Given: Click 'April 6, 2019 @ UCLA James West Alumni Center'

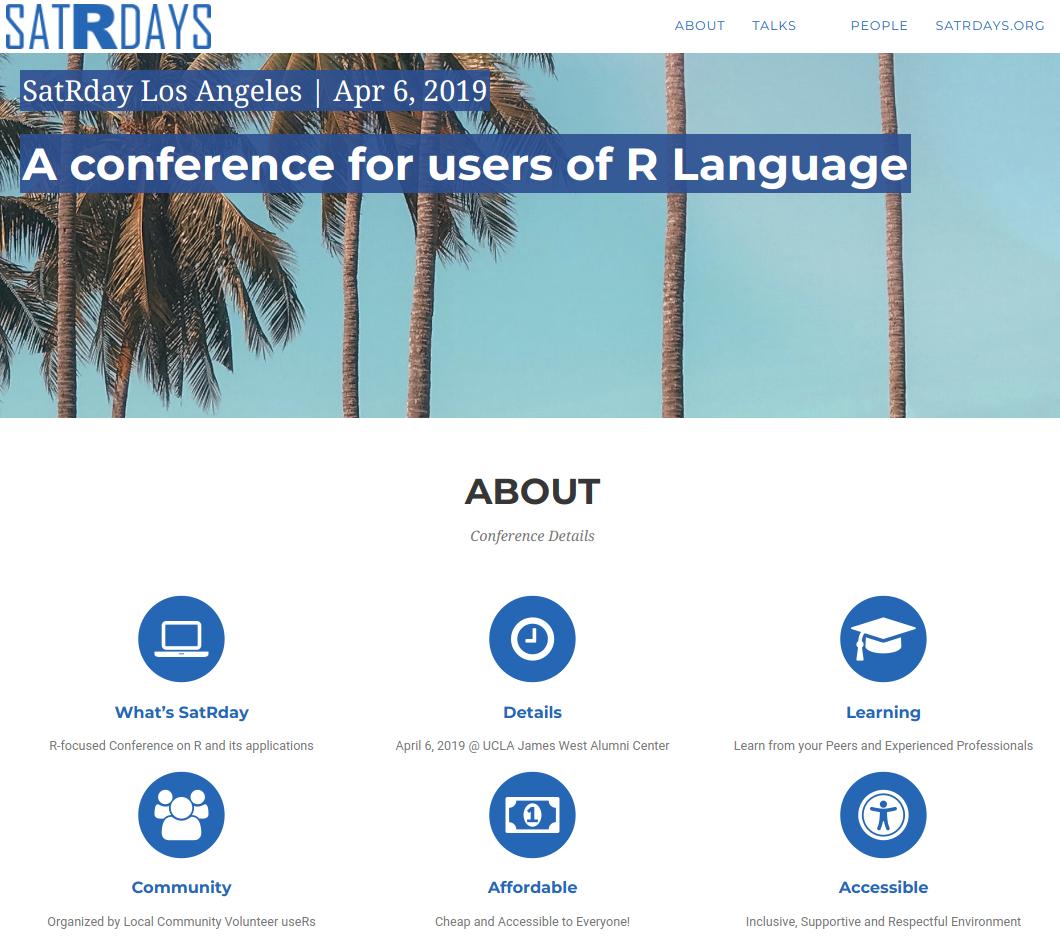Looking at the screenshot, I should pos(532,745).
